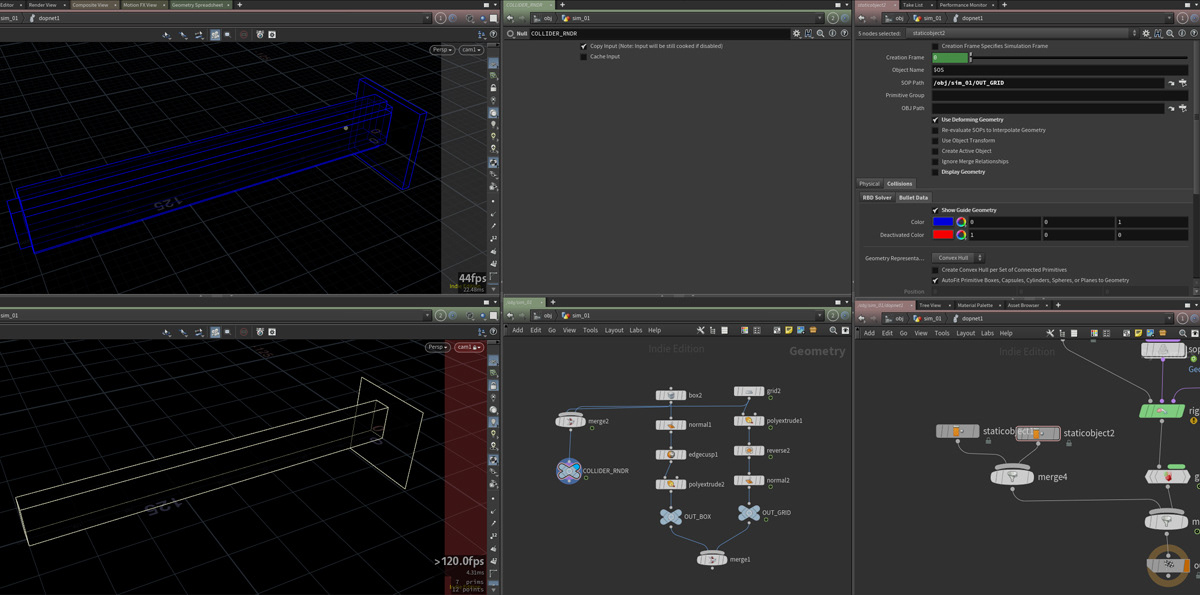Select the merge1 node
Viewport: 1200px width, 595px height.
click(x=712, y=559)
